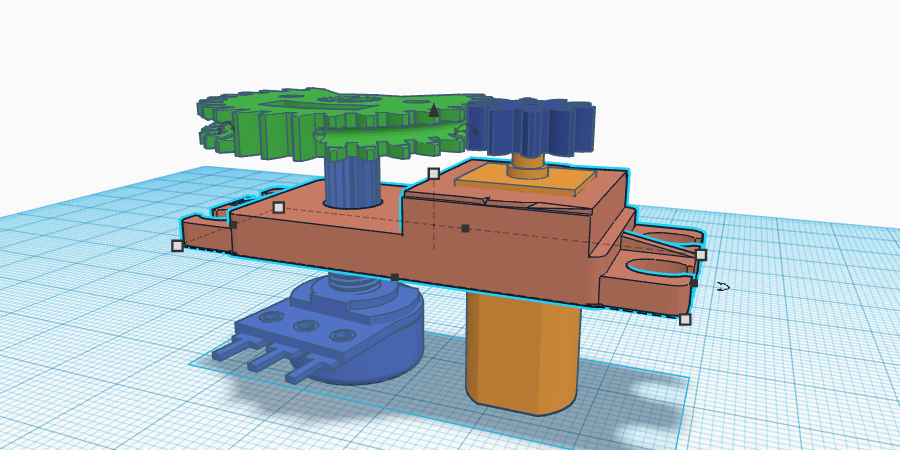
Task: Select white handle at bracket's bottom right corner
Action: [685, 319]
